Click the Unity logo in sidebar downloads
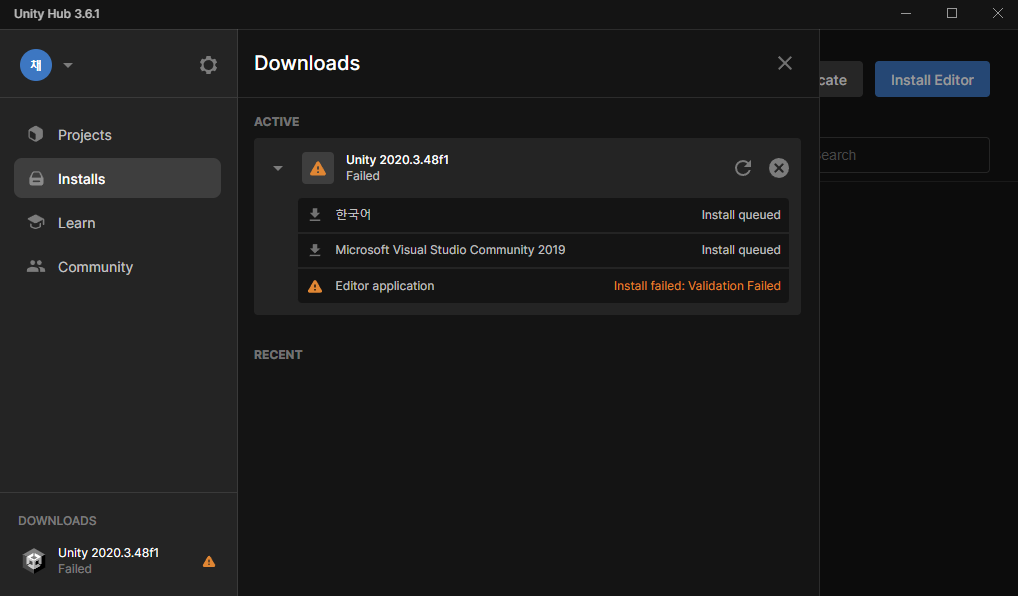Viewport: 1018px width, 596px height. pos(34,560)
